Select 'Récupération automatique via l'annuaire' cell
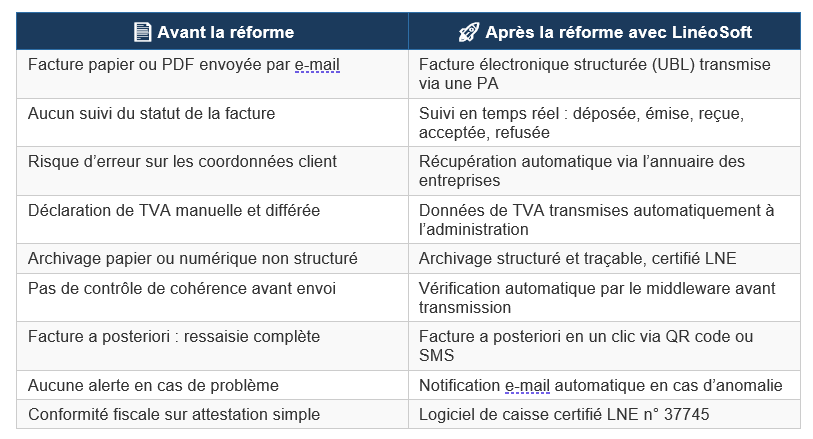Viewport: 813px width, 439px height. [582, 171]
